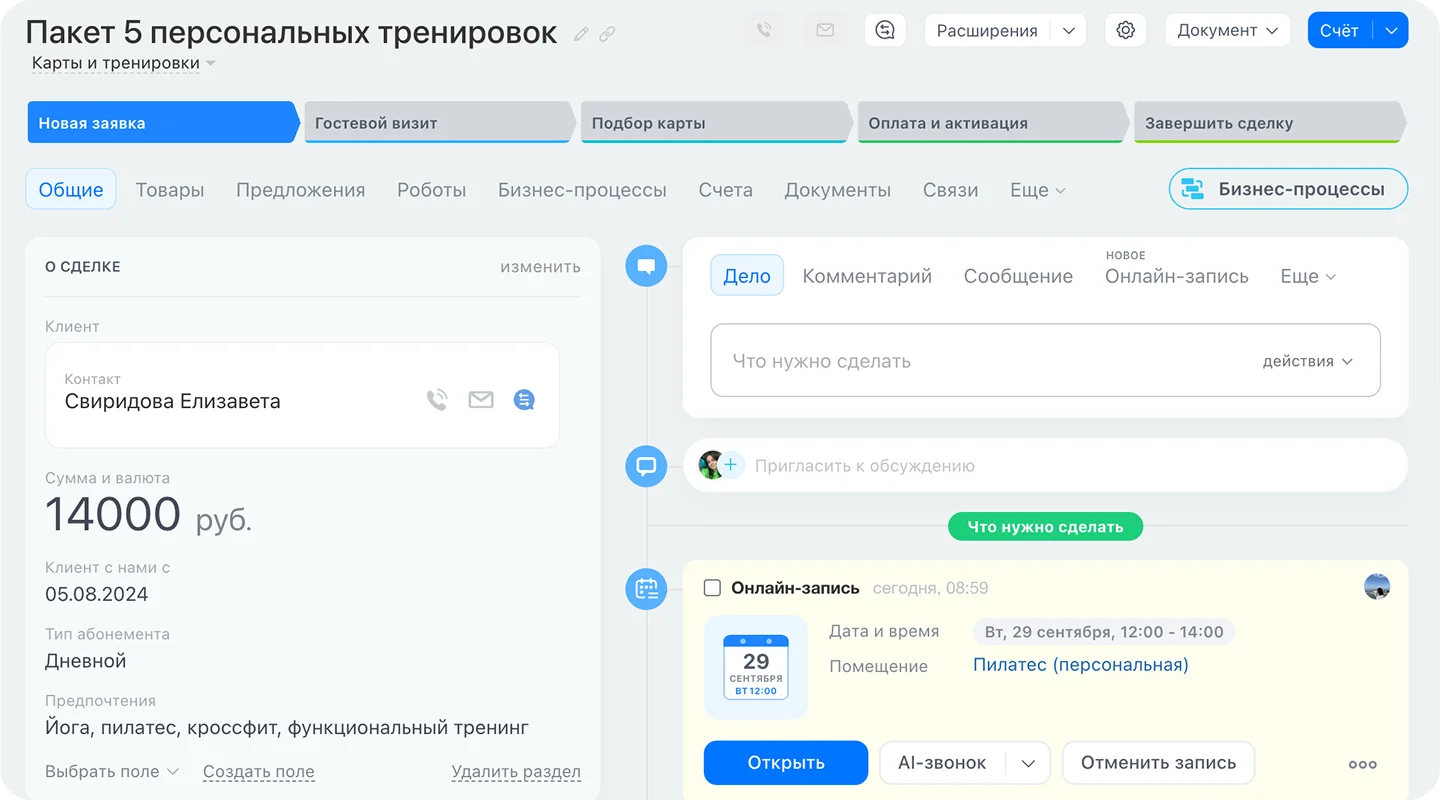Focus the Что нужно сделать input field

point(1045,360)
